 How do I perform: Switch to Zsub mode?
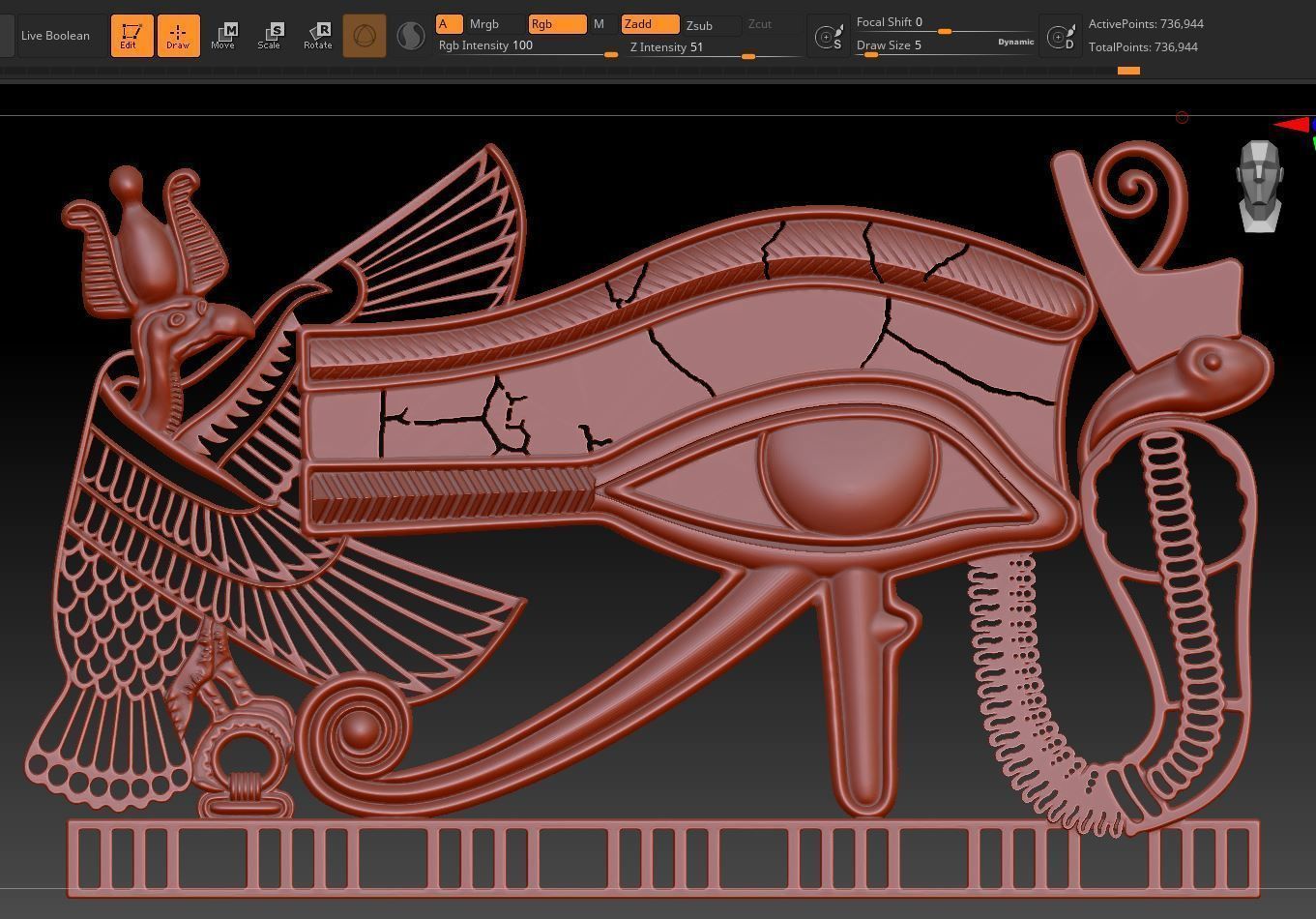(x=712, y=25)
